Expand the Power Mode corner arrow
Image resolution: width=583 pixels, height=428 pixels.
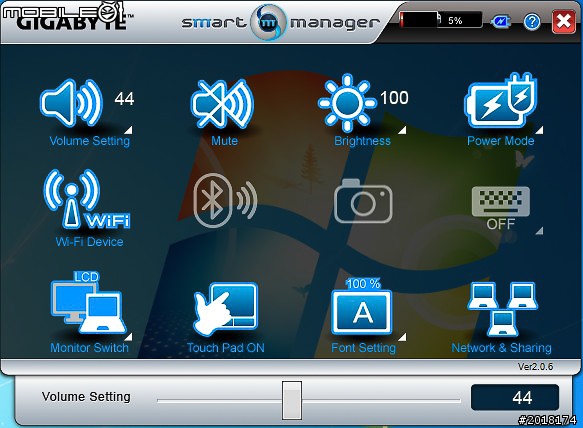[539, 130]
